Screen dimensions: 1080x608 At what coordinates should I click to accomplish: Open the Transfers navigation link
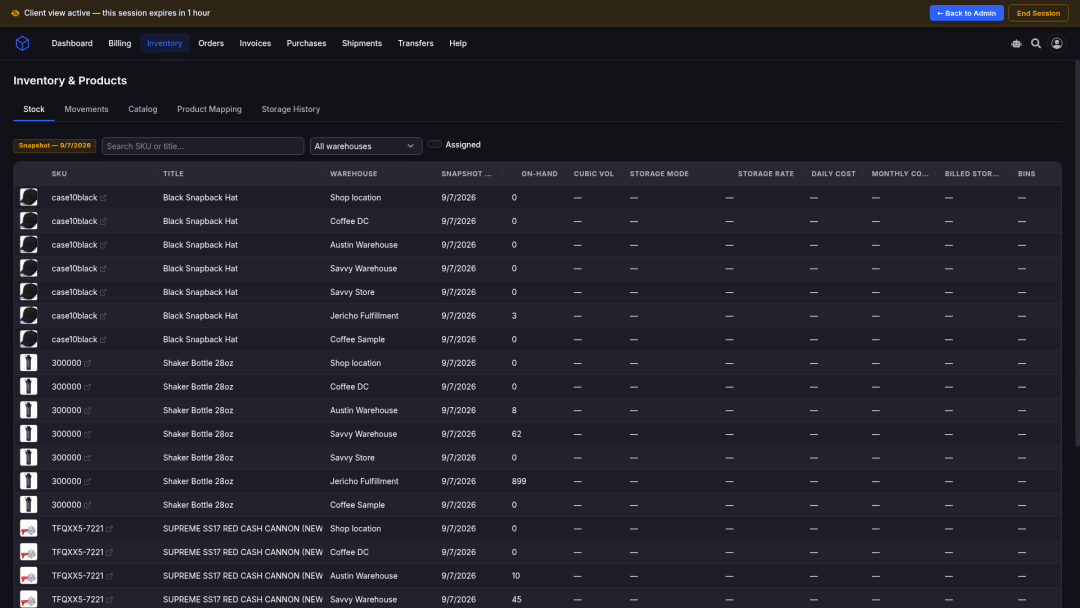coord(415,43)
